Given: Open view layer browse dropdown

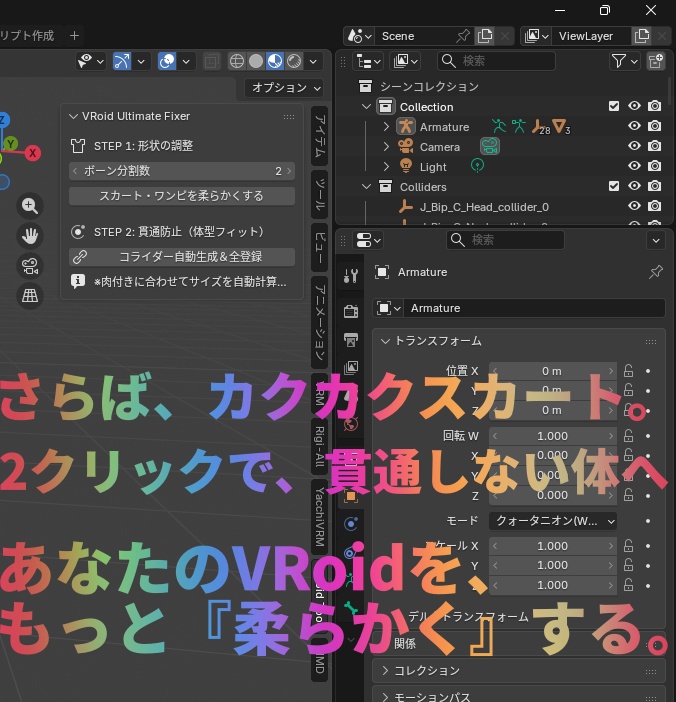Looking at the screenshot, I should 536,36.
